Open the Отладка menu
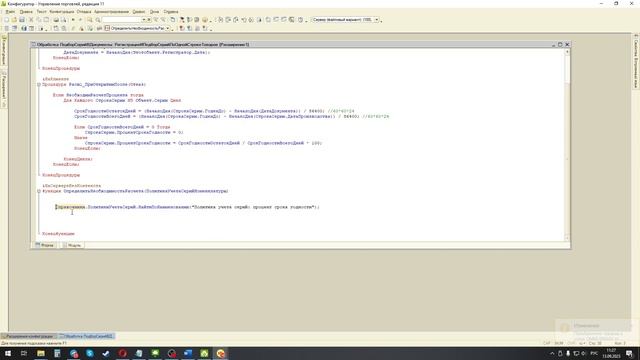The height and width of the screenshot is (360, 640). pos(84,12)
